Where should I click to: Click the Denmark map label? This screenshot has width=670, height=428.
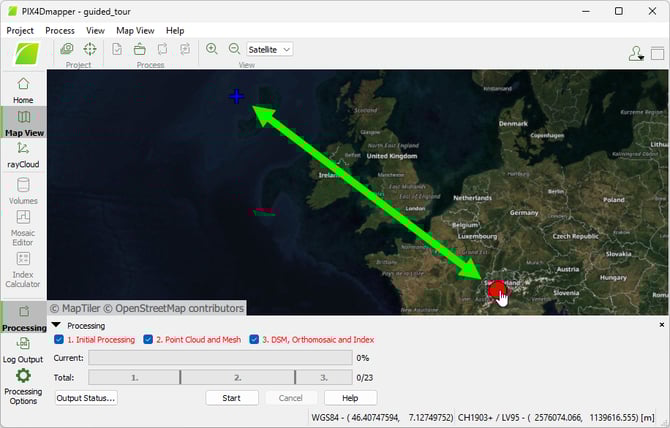click(x=513, y=124)
